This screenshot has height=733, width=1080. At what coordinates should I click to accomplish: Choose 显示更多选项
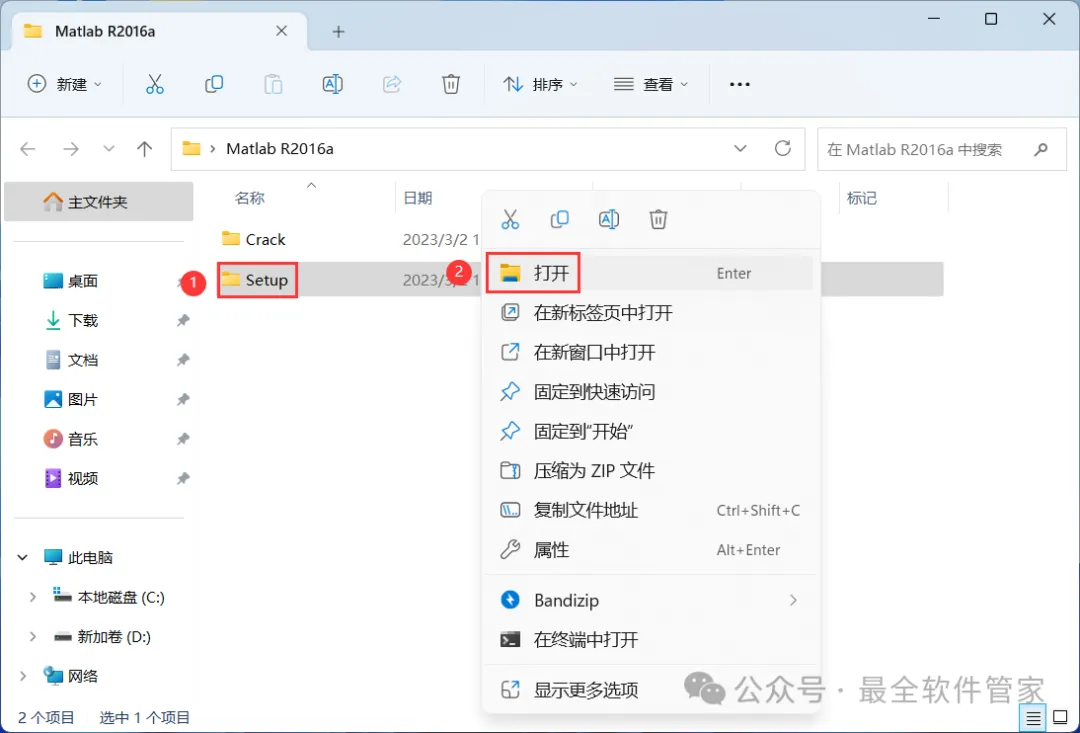pyautogui.click(x=651, y=690)
